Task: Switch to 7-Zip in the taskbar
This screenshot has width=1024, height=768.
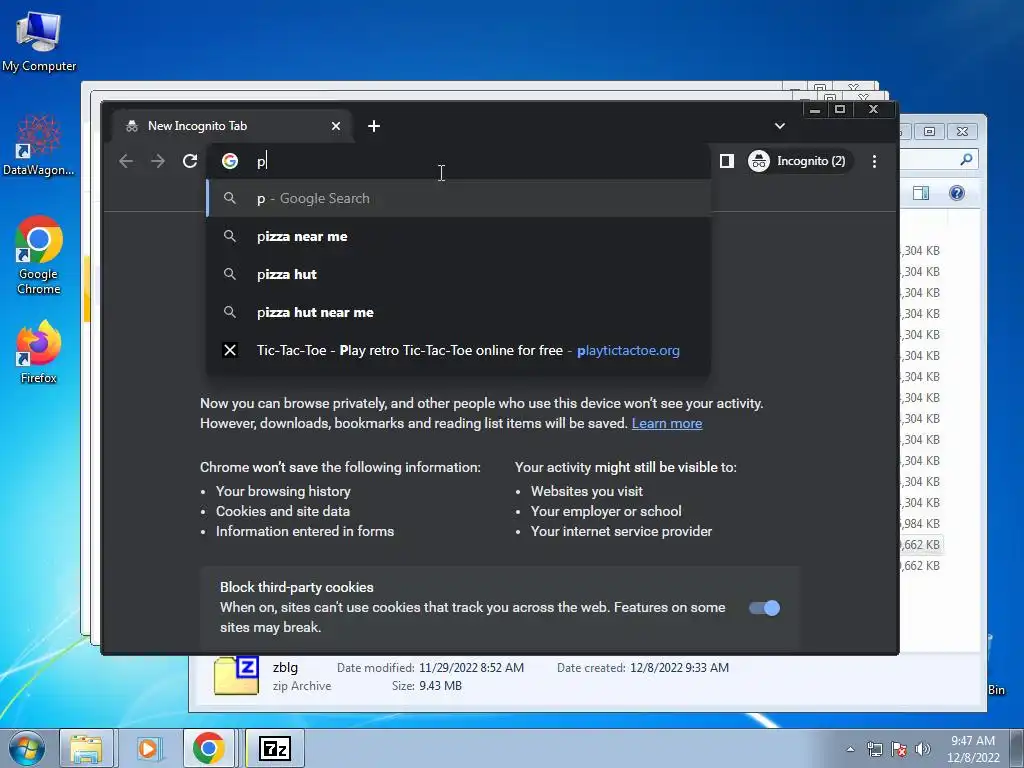Action: coord(275,748)
